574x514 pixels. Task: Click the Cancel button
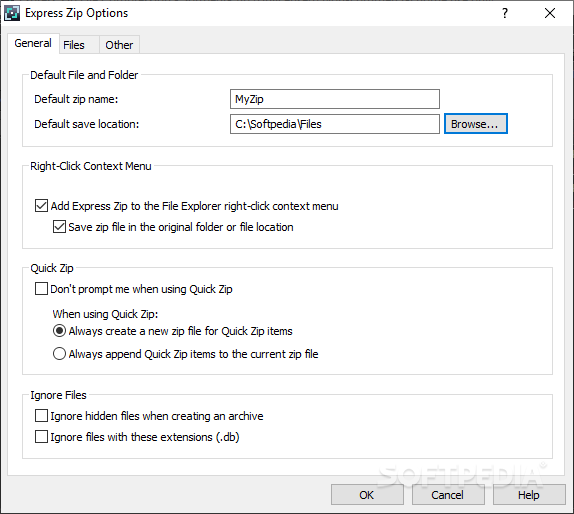(x=448, y=495)
